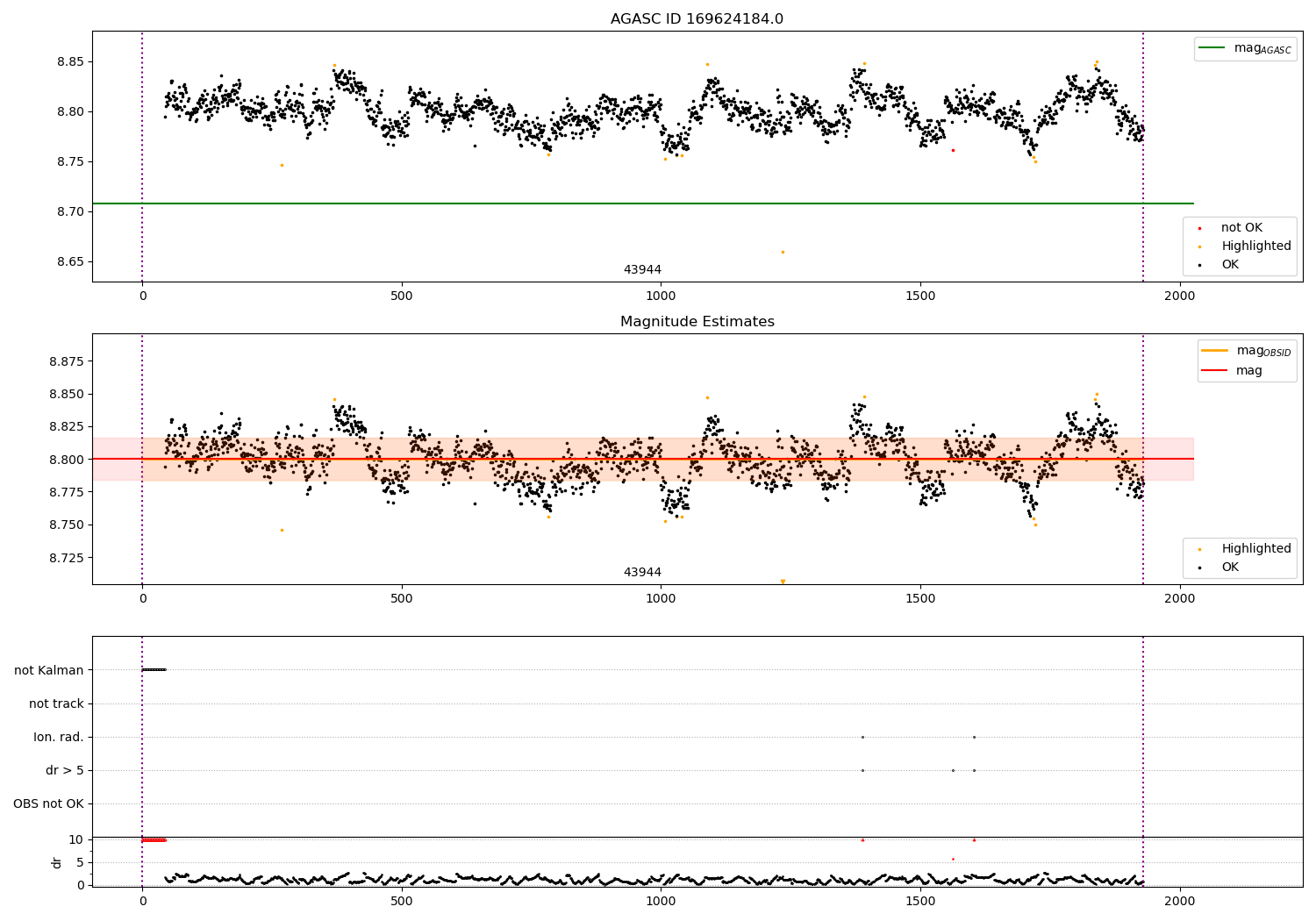
Task: Click the 'not Kalman' row label
Action: (49, 670)
